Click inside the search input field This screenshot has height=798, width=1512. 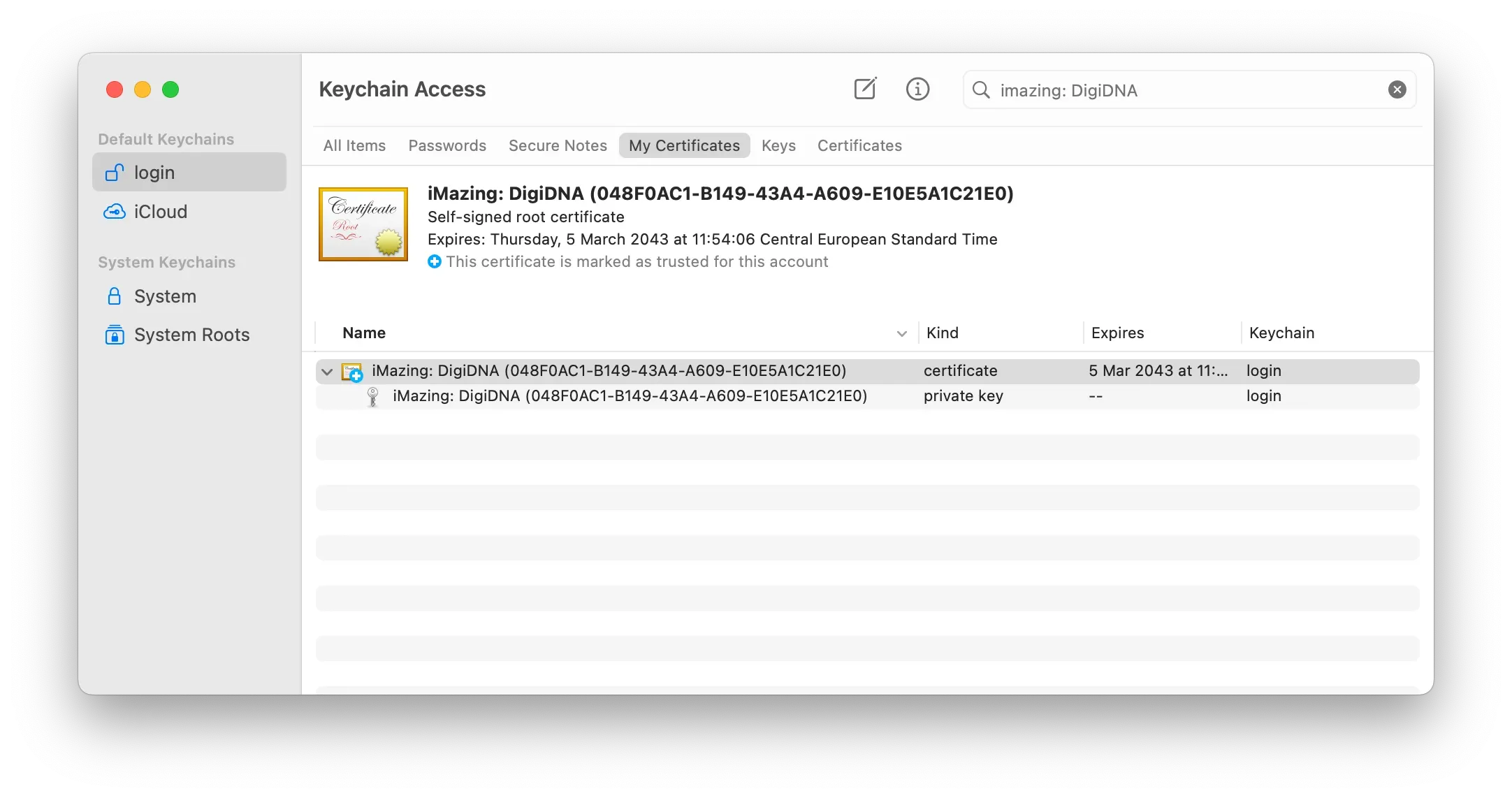[x=1118, y=90]
